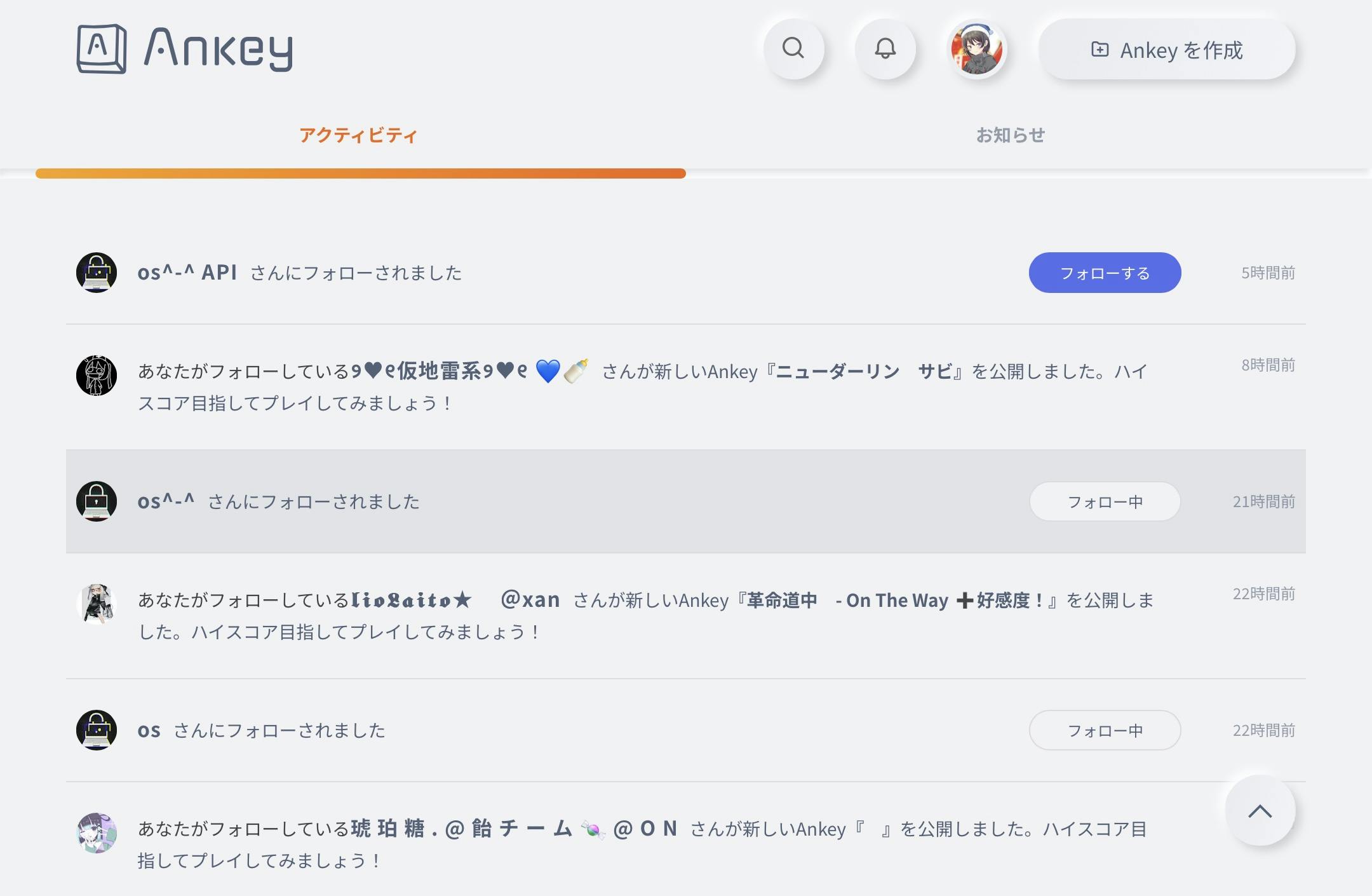
Task: Click 仮地雷系 user avatar
Action: click(x=97, y=376)
